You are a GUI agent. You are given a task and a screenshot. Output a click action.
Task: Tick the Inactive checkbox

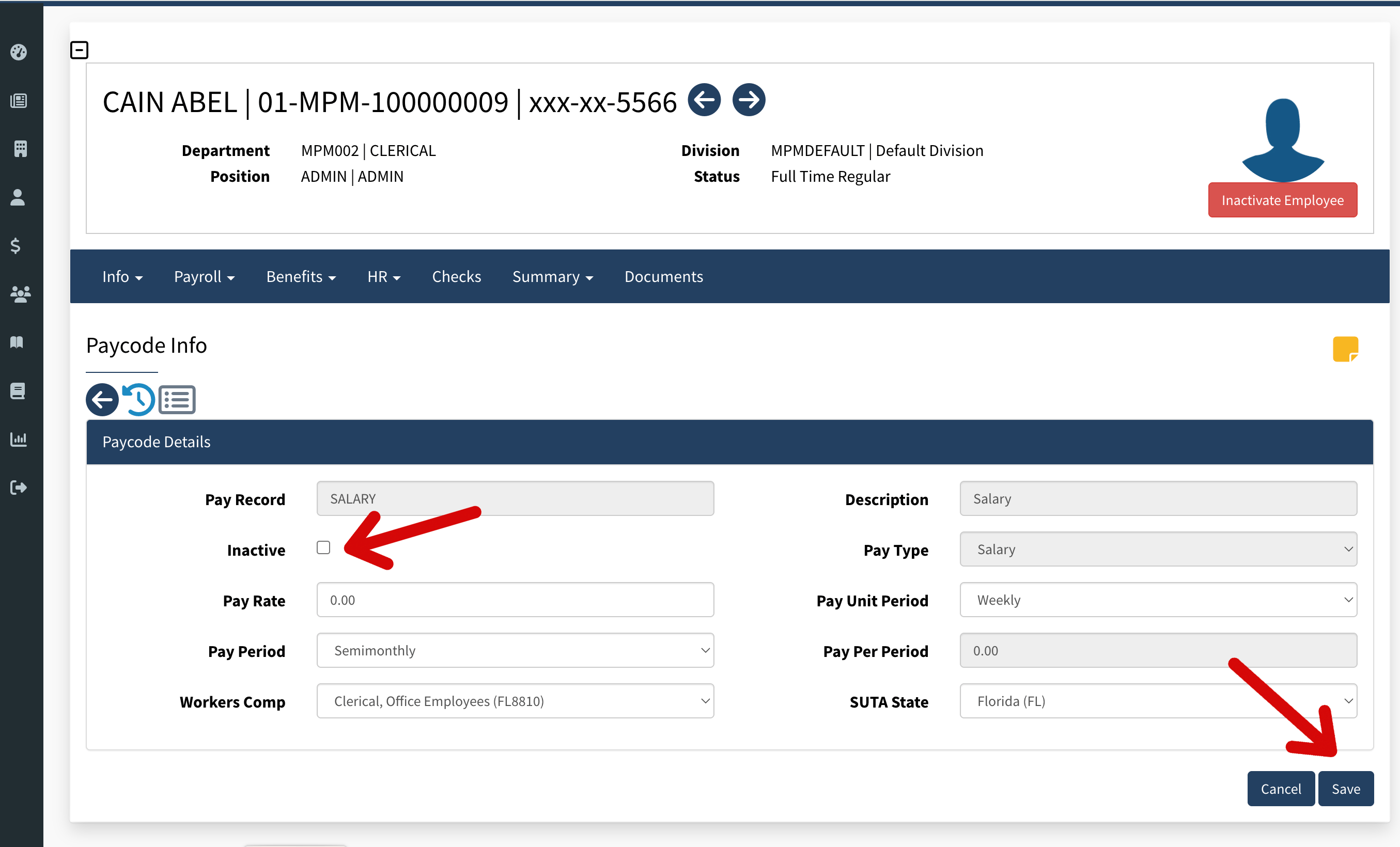(x=323, y=547)
